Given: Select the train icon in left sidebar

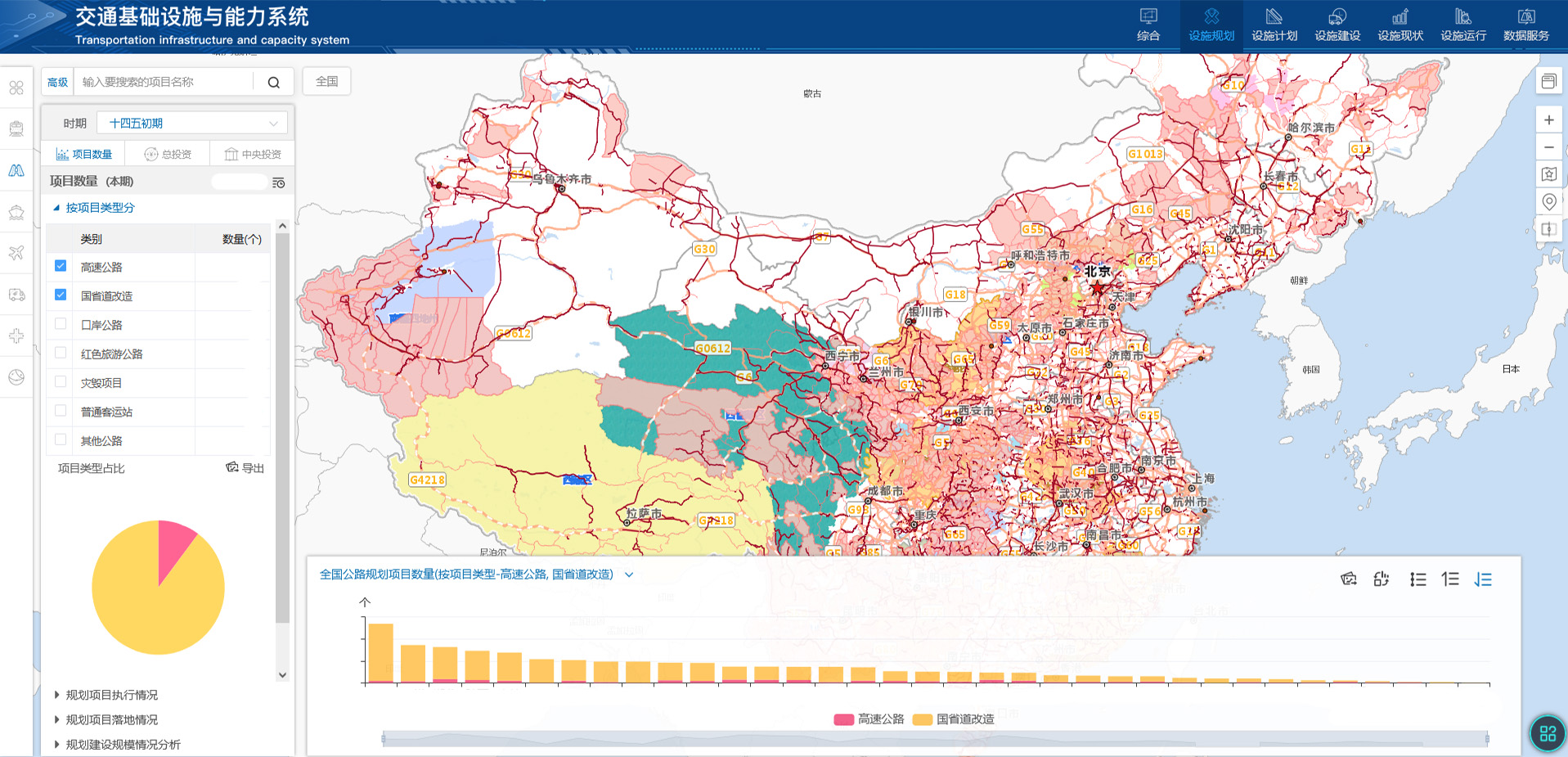Looking at the screenshot, I should (16, 128).
